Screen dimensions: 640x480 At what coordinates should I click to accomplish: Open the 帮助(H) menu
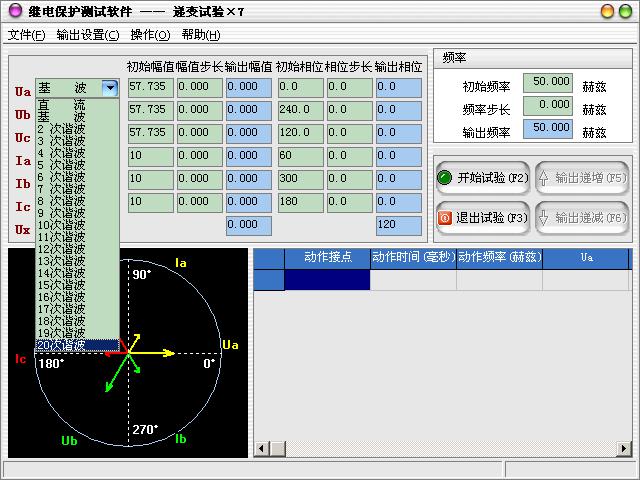(202, 35)
